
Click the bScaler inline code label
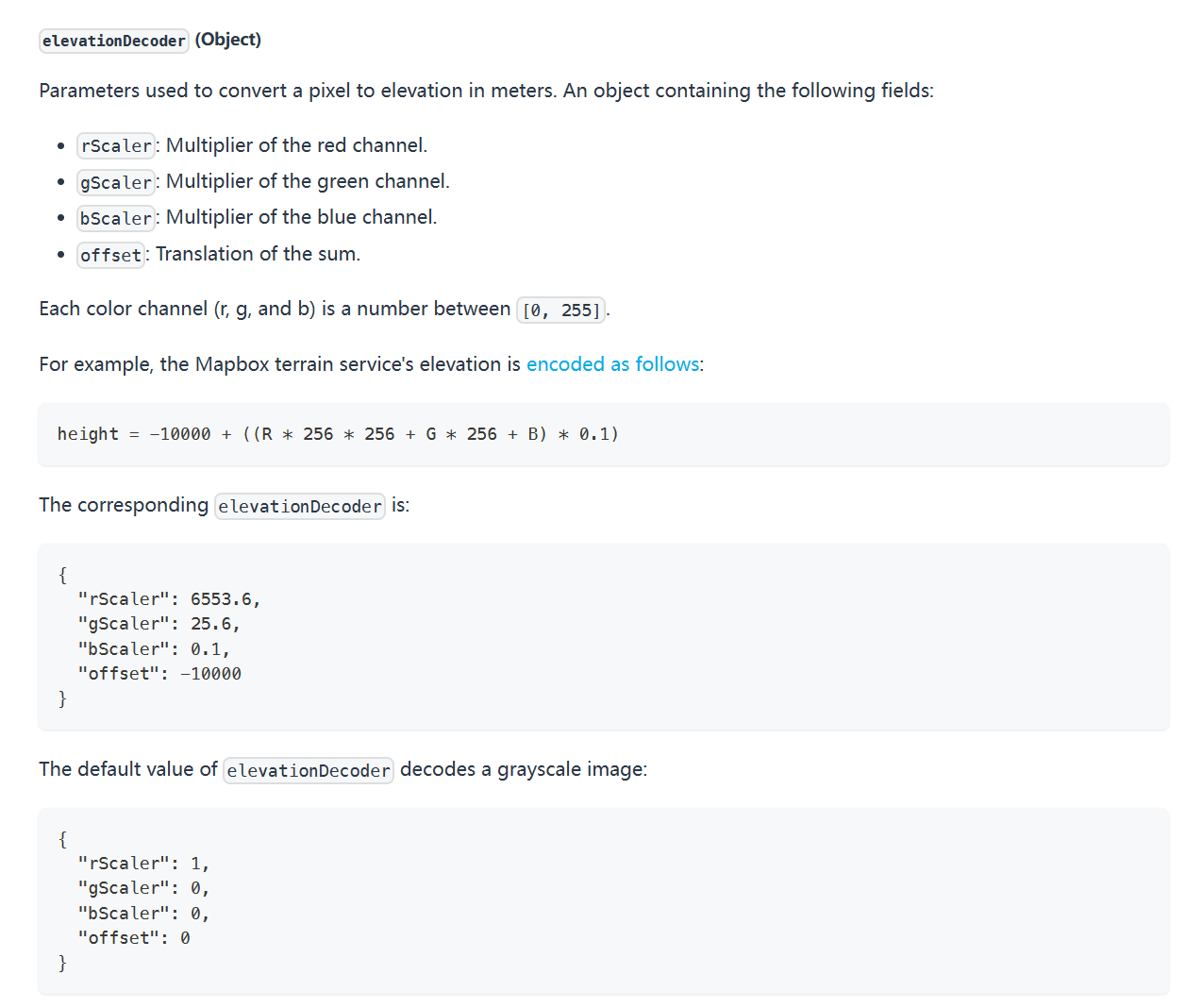115,218
